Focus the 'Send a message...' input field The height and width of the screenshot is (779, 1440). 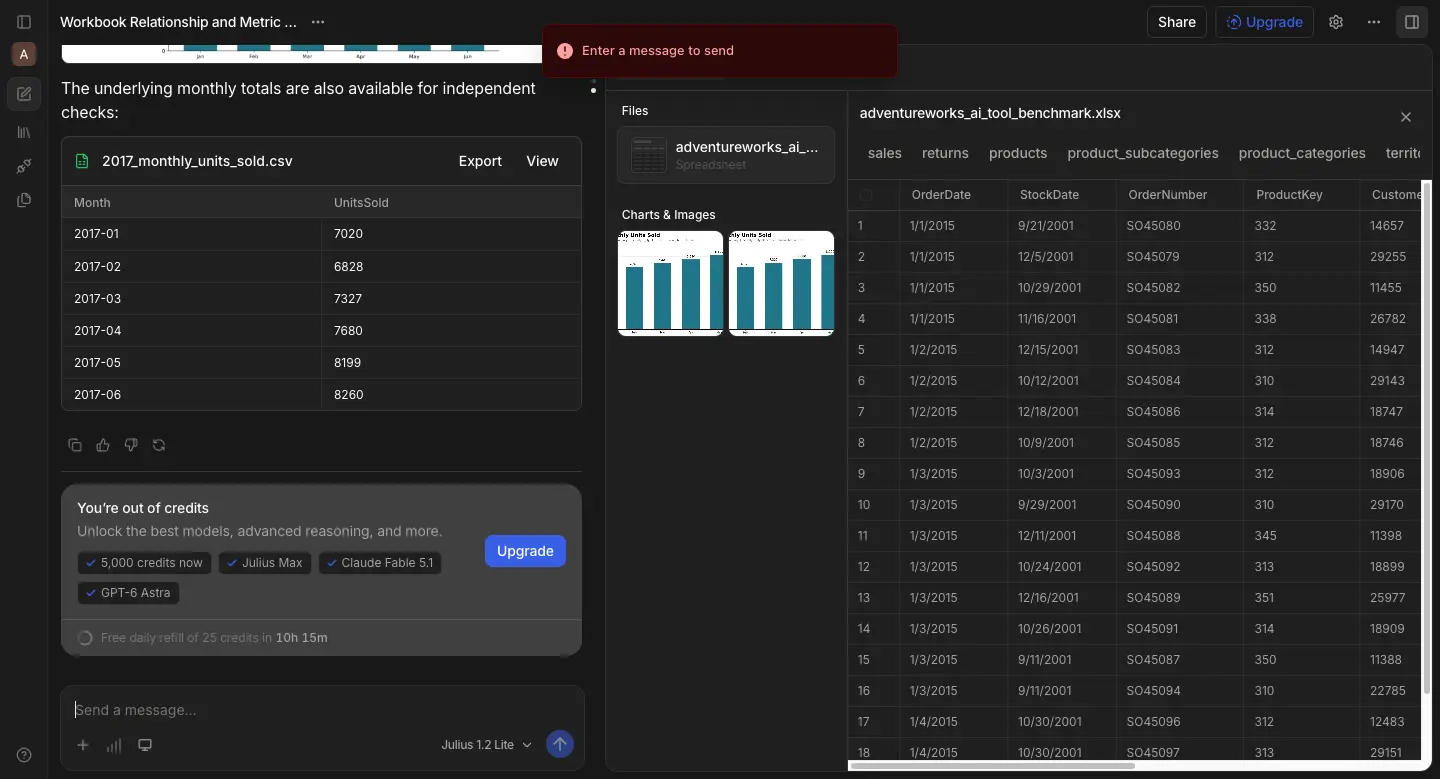[322, 710]
